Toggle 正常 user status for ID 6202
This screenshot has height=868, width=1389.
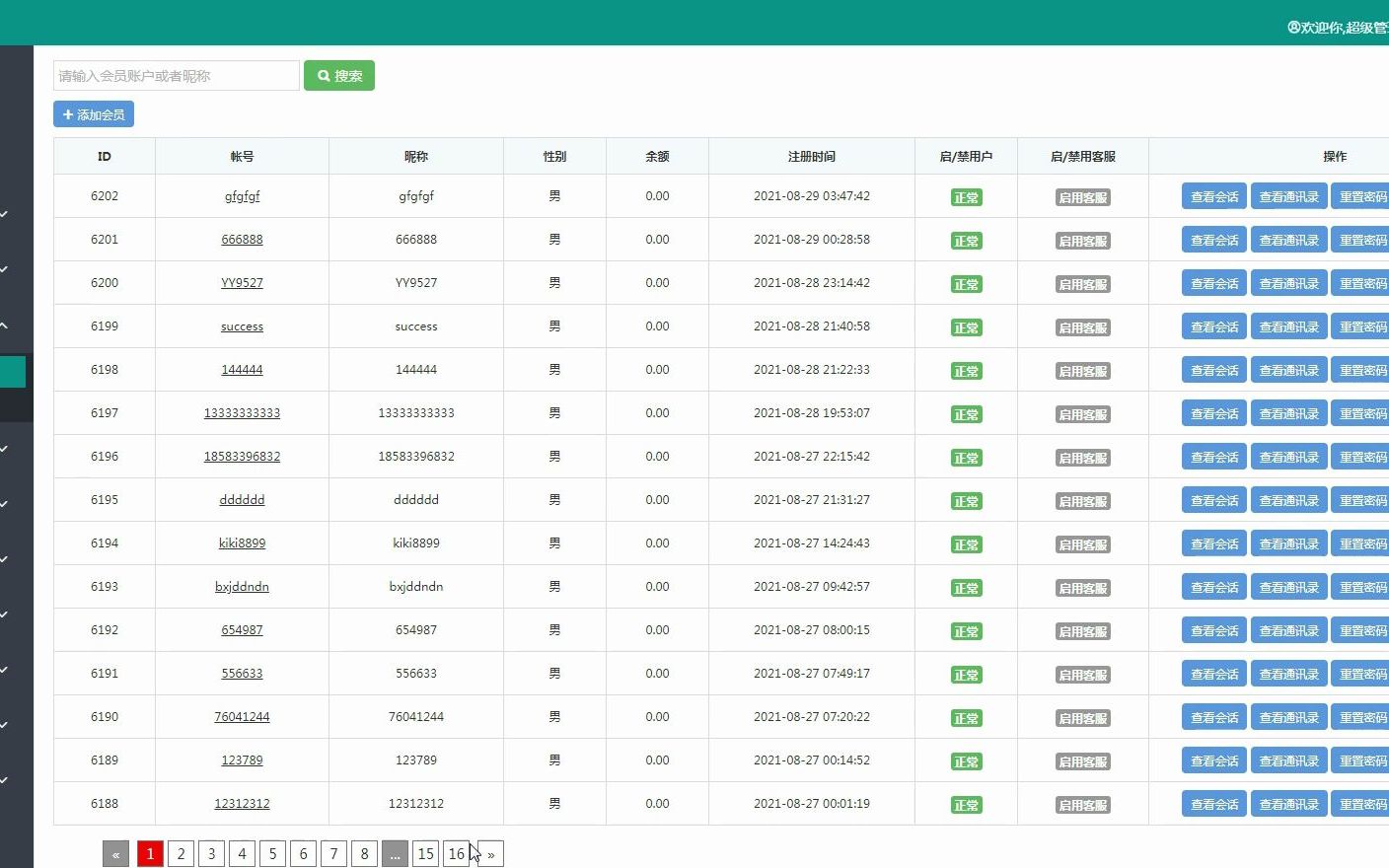click(967, 197)
